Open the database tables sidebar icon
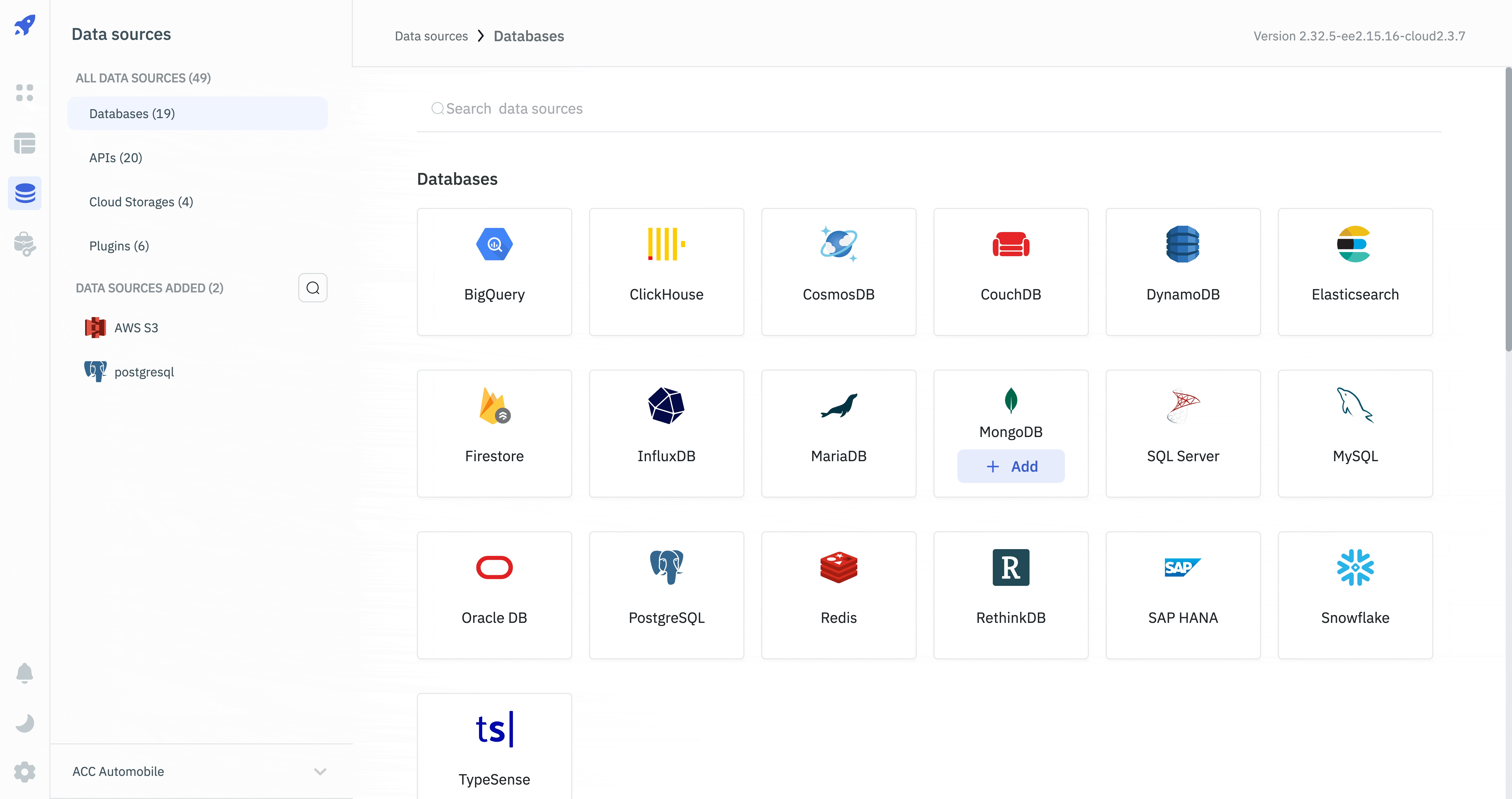The height and width of the screenshot is (799, 1512). tap(25, 143)
